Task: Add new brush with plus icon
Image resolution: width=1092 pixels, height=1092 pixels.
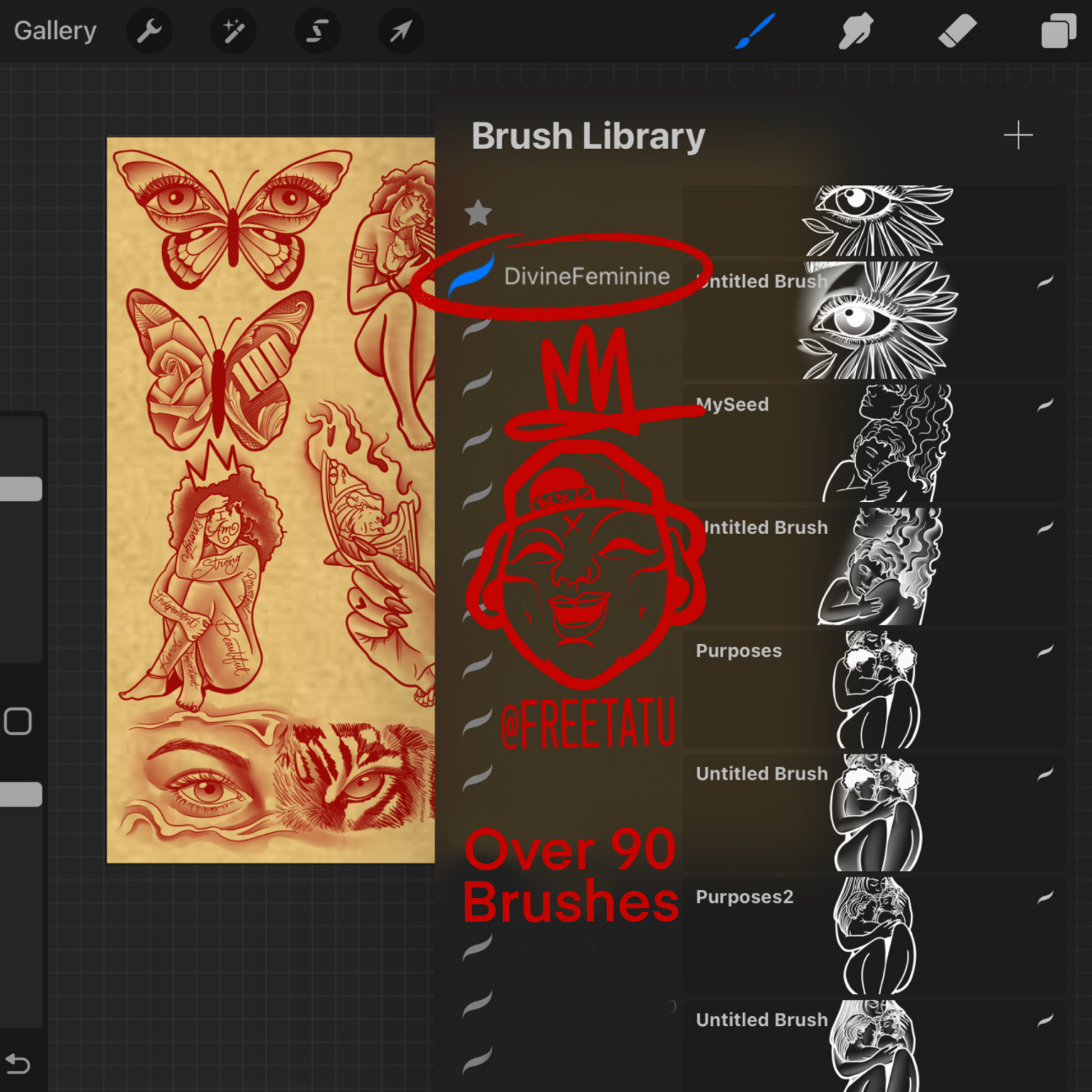Action: [1018, 136]
